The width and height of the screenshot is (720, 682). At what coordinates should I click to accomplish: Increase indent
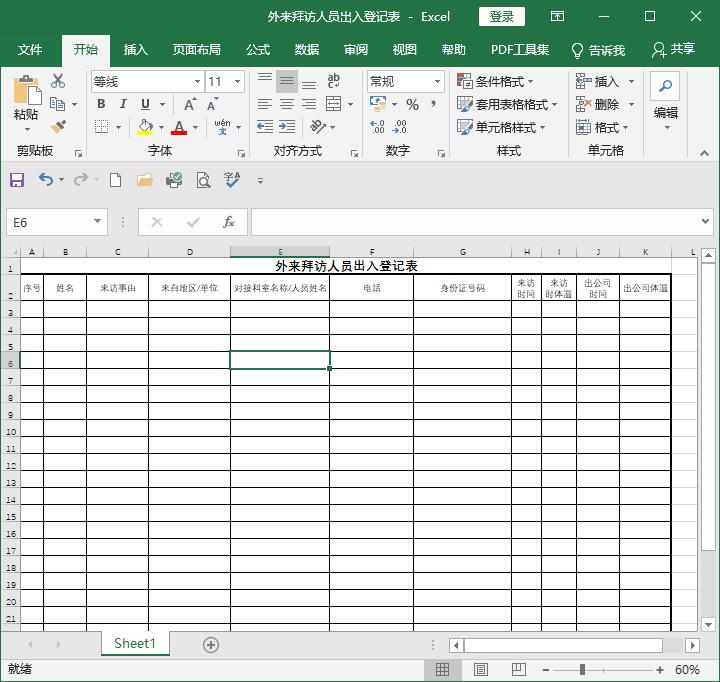(287, 126)
